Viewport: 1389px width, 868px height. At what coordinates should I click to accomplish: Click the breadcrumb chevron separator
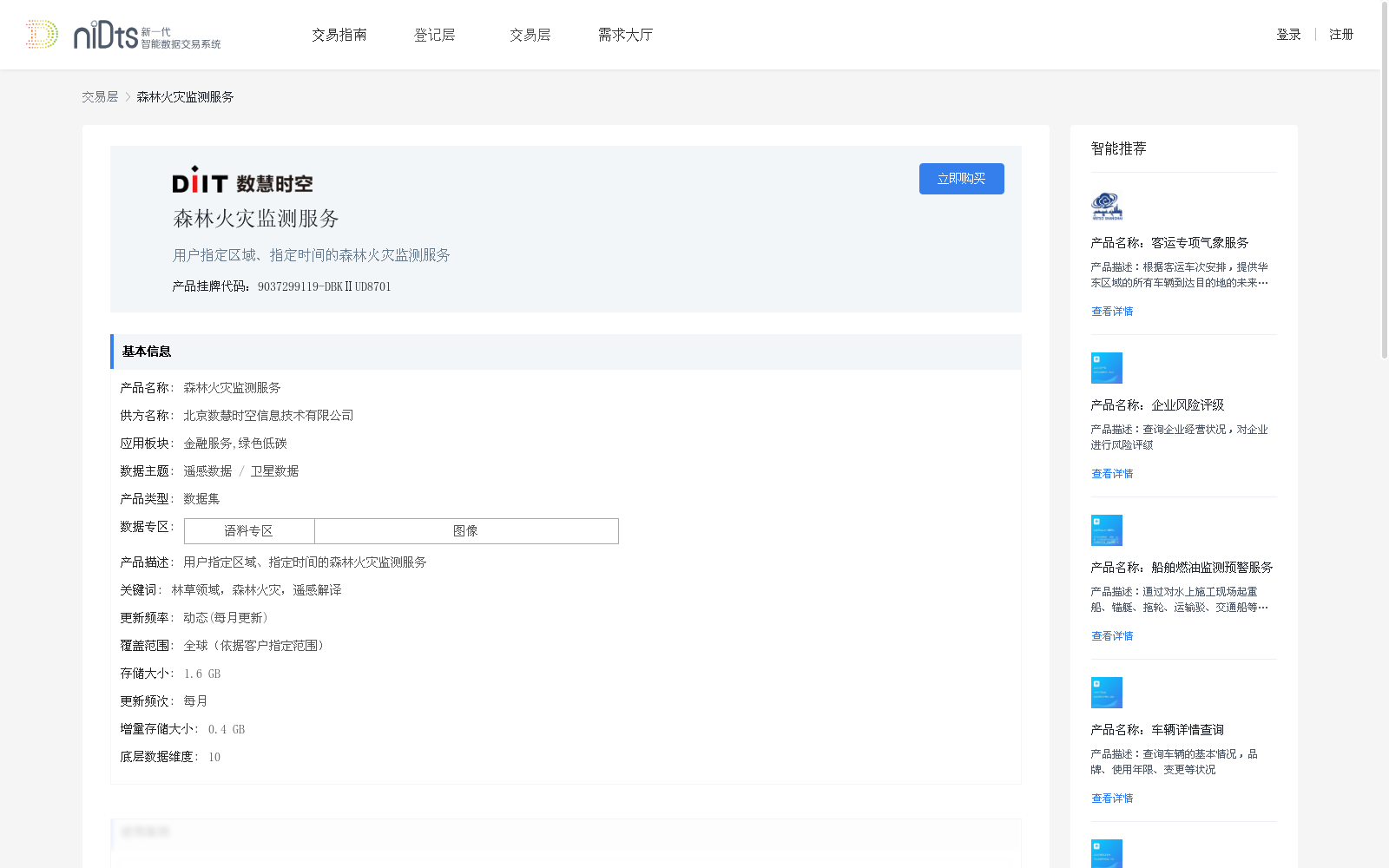tap(128, 97)
